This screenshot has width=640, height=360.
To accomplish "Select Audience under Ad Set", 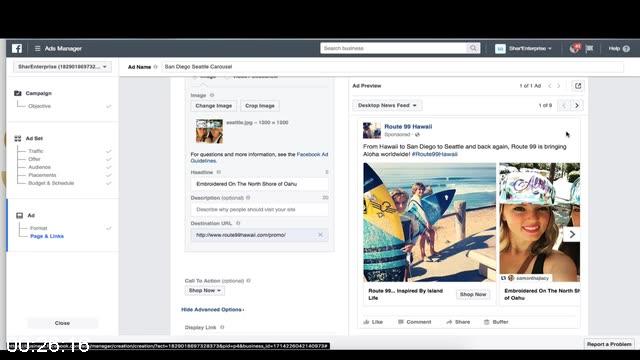I will [40, 167].
